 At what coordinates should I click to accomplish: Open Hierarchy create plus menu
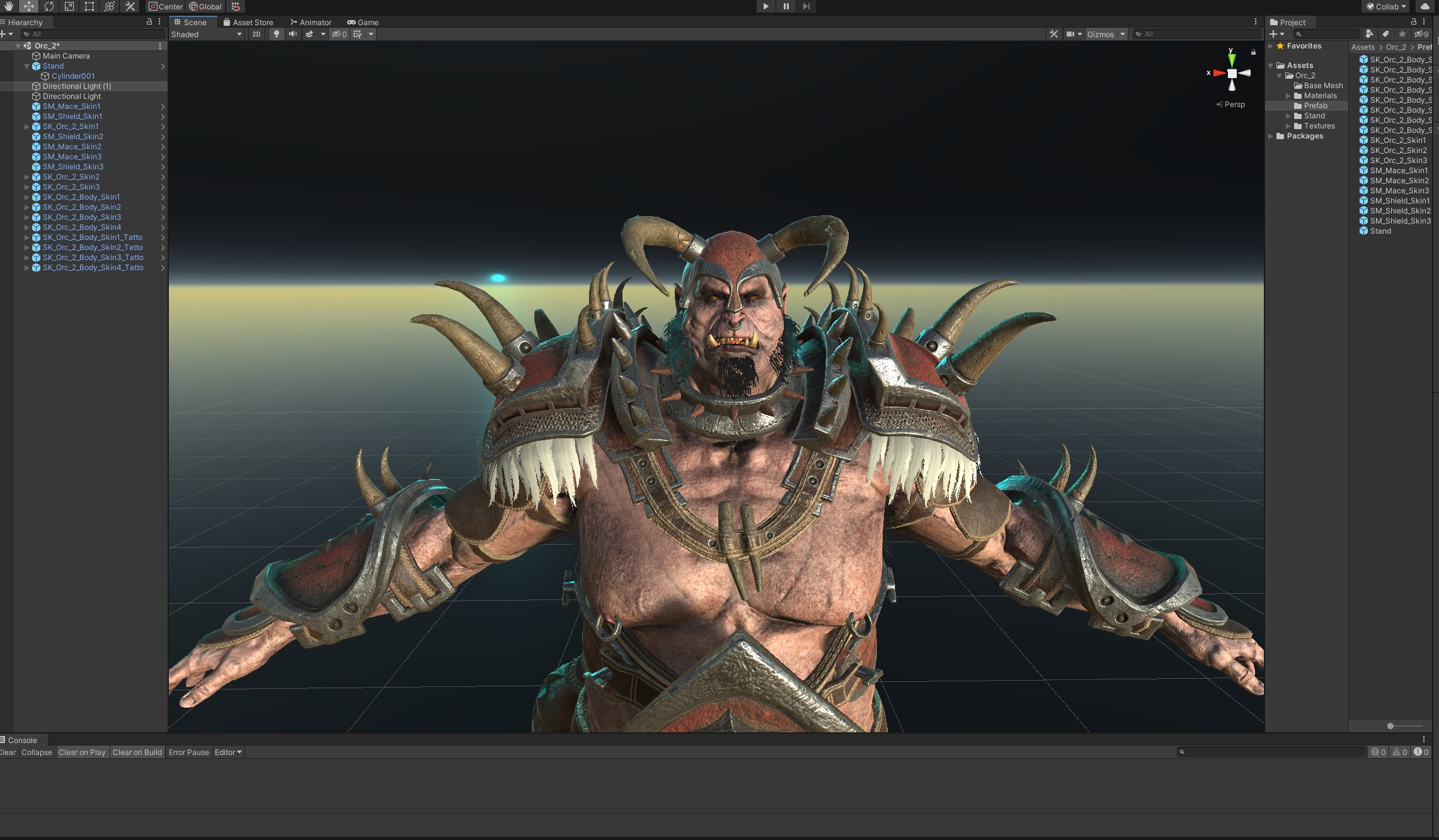click(x=6, y=34)
